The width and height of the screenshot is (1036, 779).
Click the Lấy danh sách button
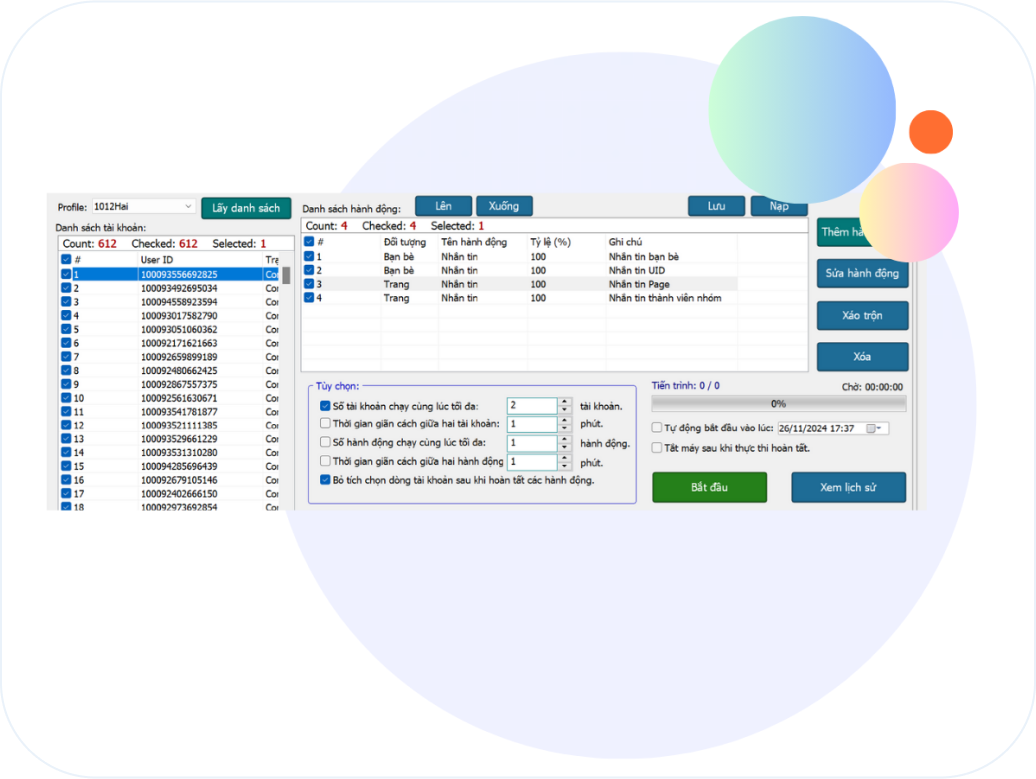(246, 208)
